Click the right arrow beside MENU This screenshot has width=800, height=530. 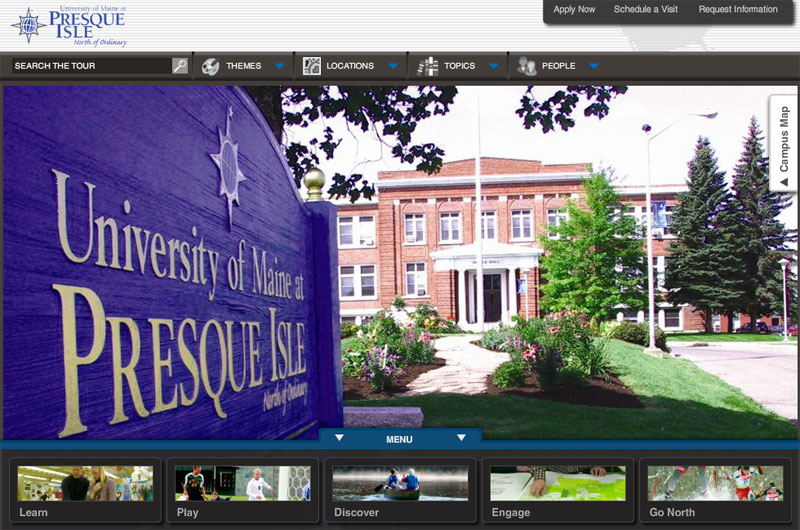461,438
